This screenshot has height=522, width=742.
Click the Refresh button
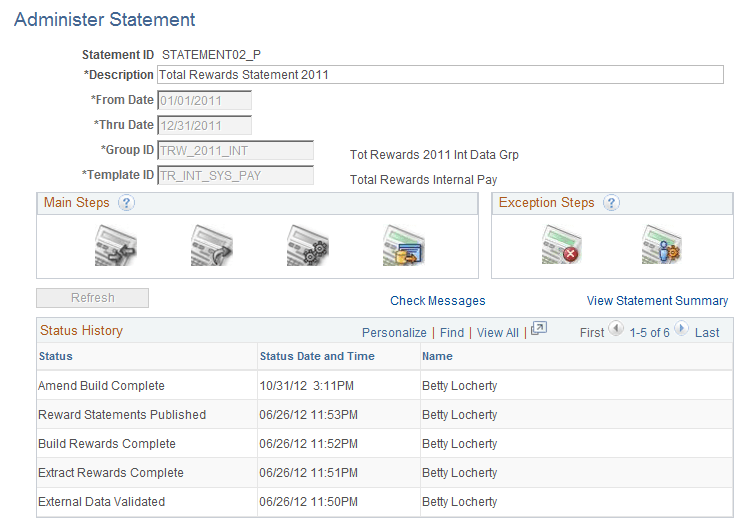point(92,298)
